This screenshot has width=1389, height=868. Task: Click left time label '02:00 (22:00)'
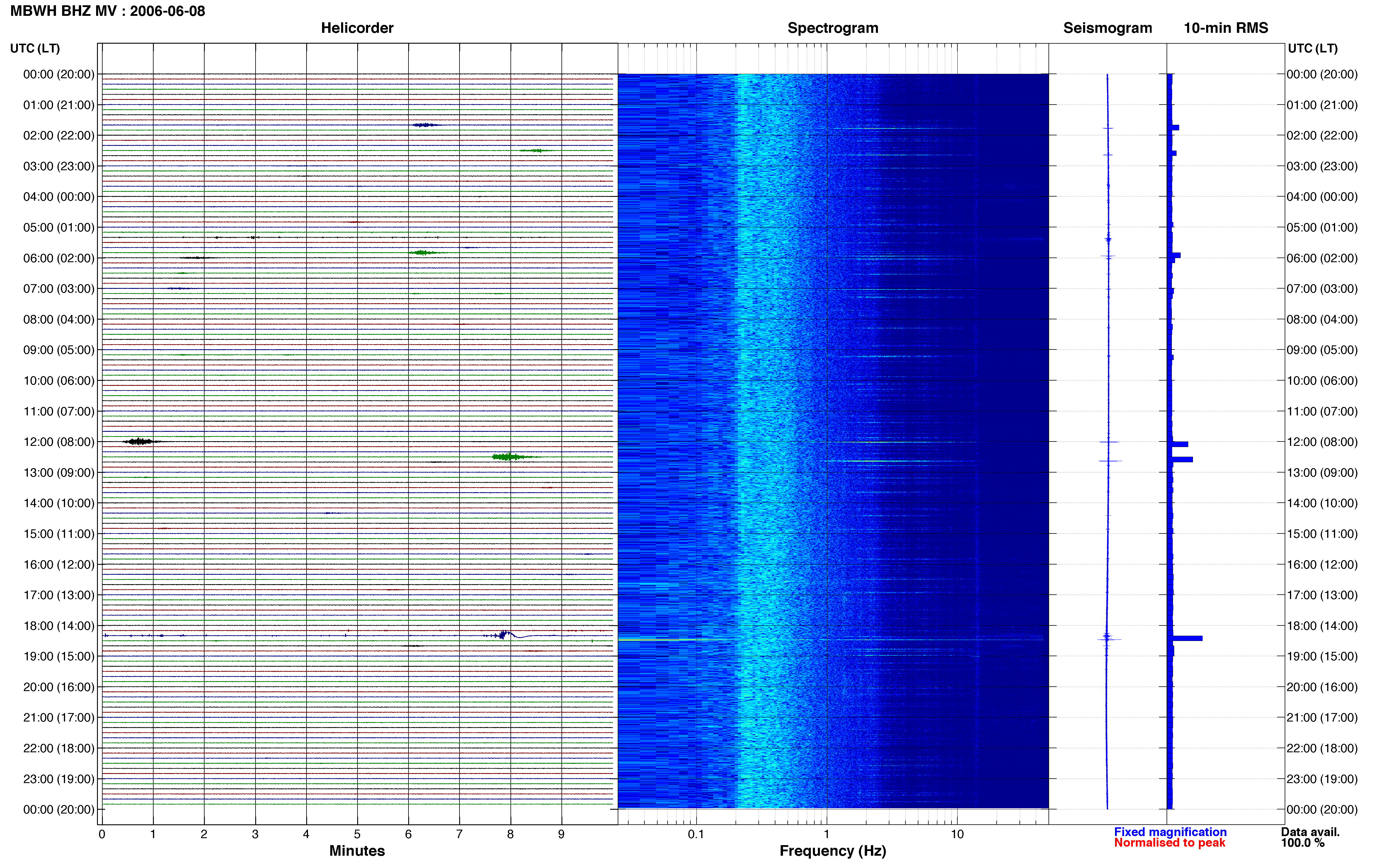tap(59, 135)
